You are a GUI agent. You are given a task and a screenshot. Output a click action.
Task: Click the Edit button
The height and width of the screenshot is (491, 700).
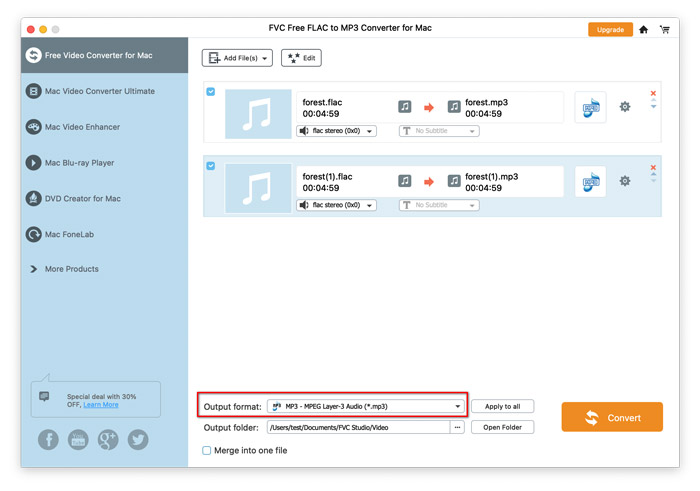pyautogui.click(x=301, y=58)
